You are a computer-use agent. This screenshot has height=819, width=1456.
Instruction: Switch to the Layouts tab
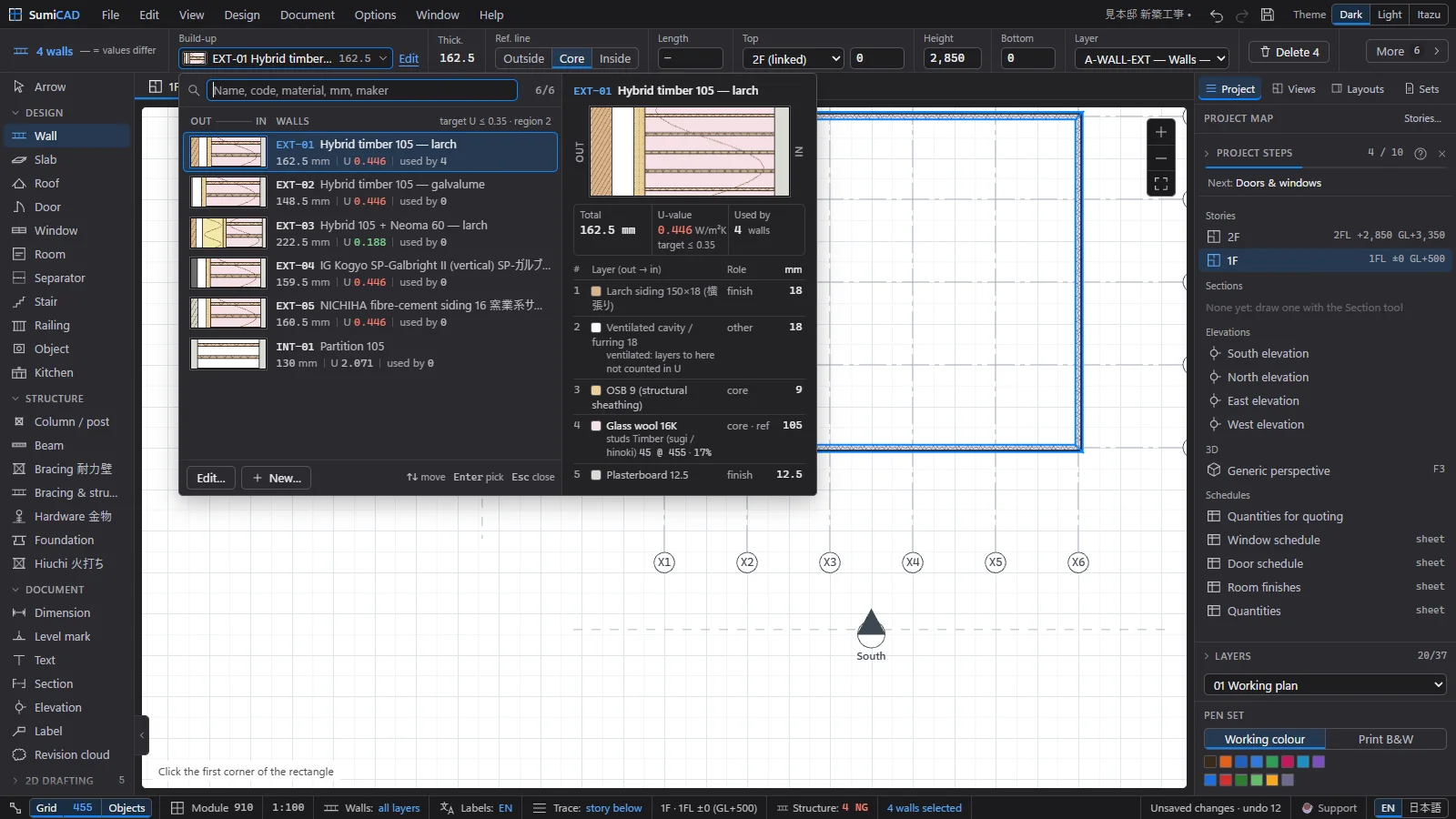(x=1358, y=89)
